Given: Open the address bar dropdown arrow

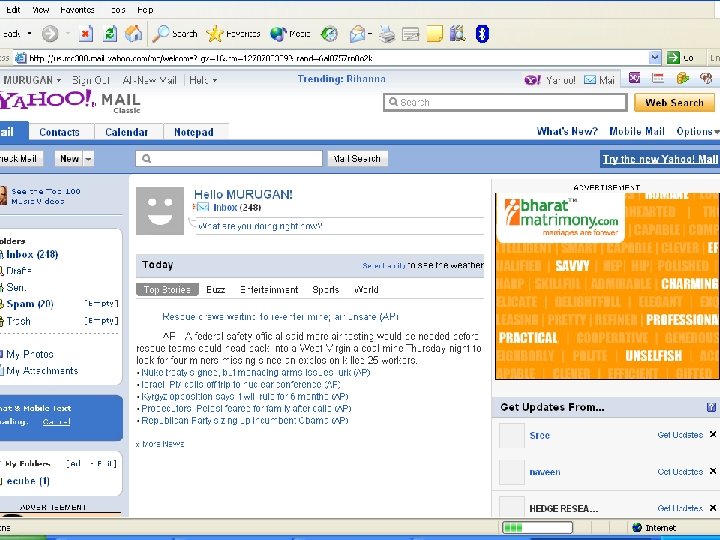Looking at the screenshot, I should click(655, 58).
